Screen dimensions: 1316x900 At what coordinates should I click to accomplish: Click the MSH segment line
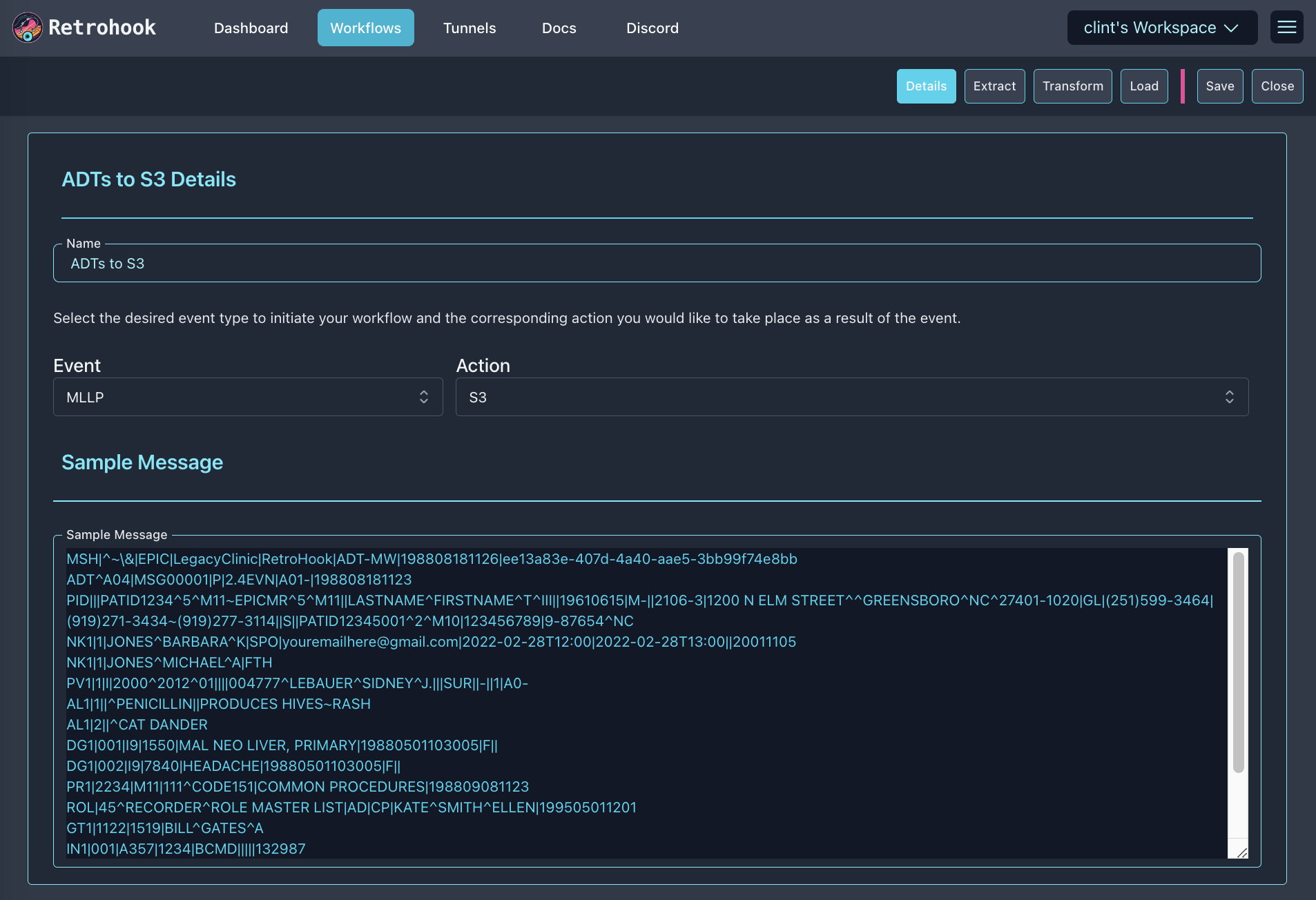point(432,559)
